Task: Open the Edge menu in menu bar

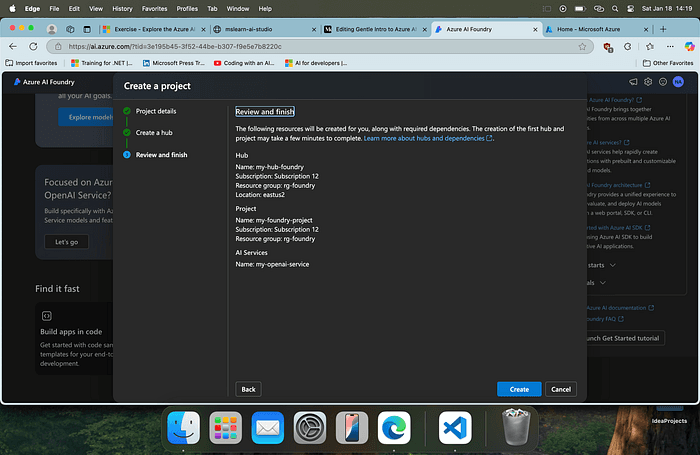Action: [x=32, y=8]
